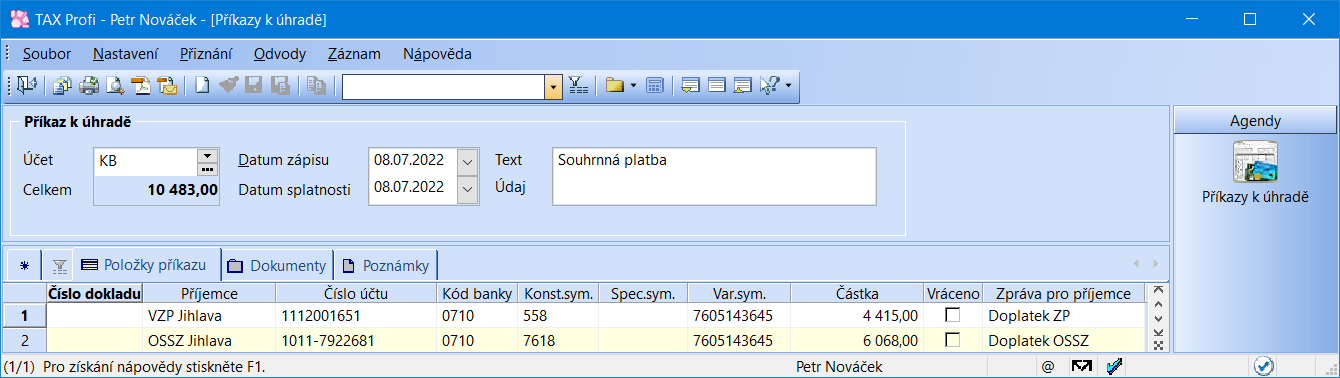Open print preview magnifier icon
The image size is (1340, 378).
(115, 86)
